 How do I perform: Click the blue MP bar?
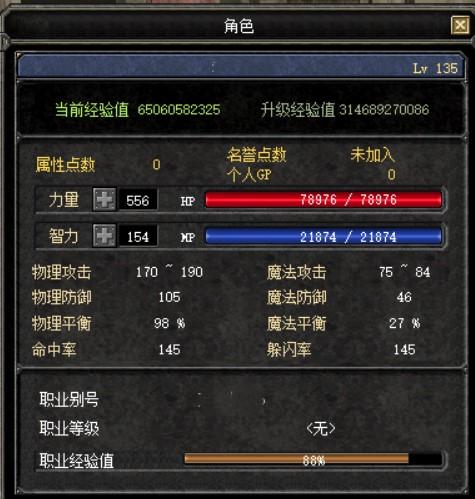tap(324, 236)
